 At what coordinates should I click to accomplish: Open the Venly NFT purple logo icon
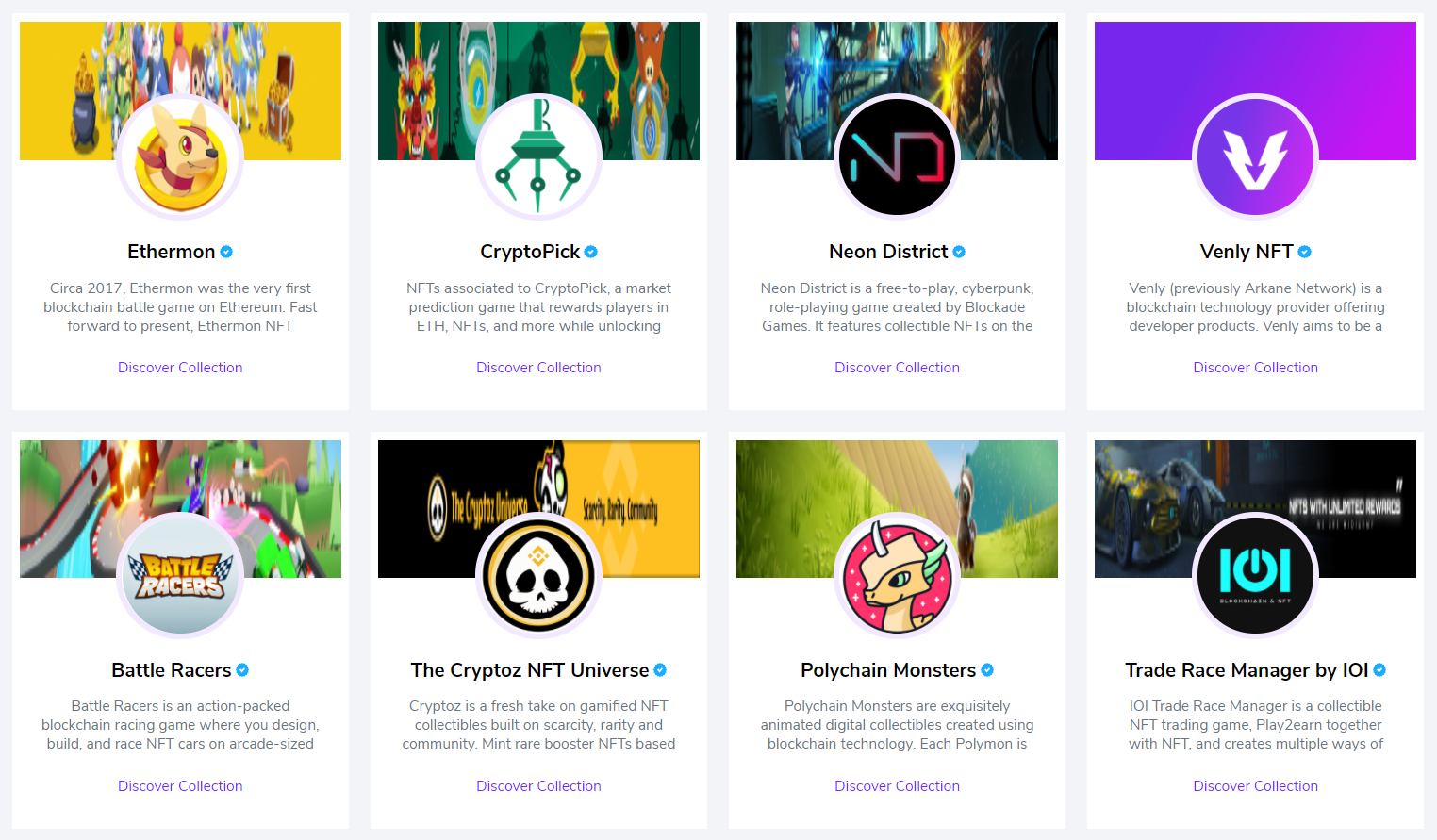click(x=1255, y=157)
